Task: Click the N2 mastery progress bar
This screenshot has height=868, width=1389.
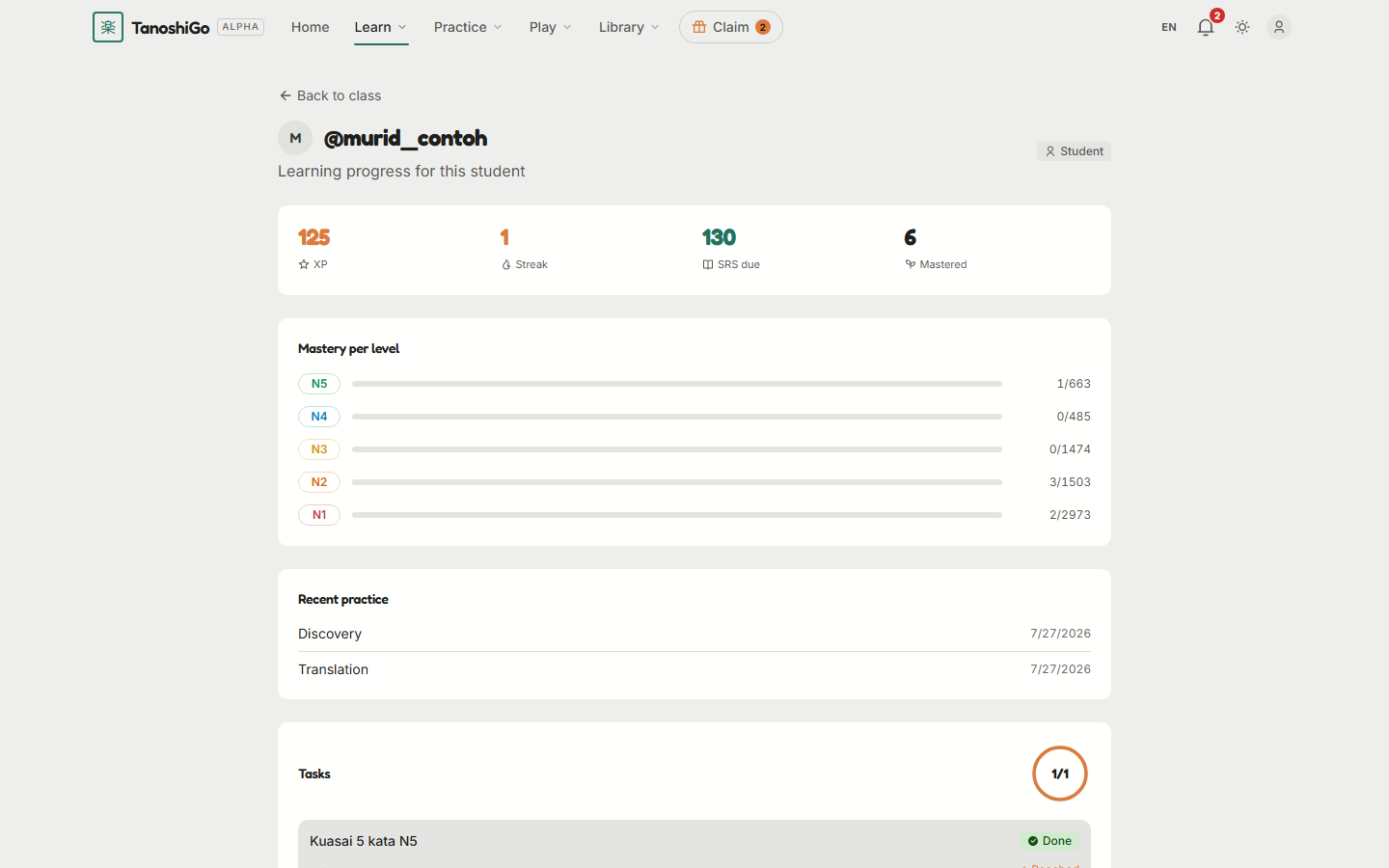Action: (x=677, y=482)
